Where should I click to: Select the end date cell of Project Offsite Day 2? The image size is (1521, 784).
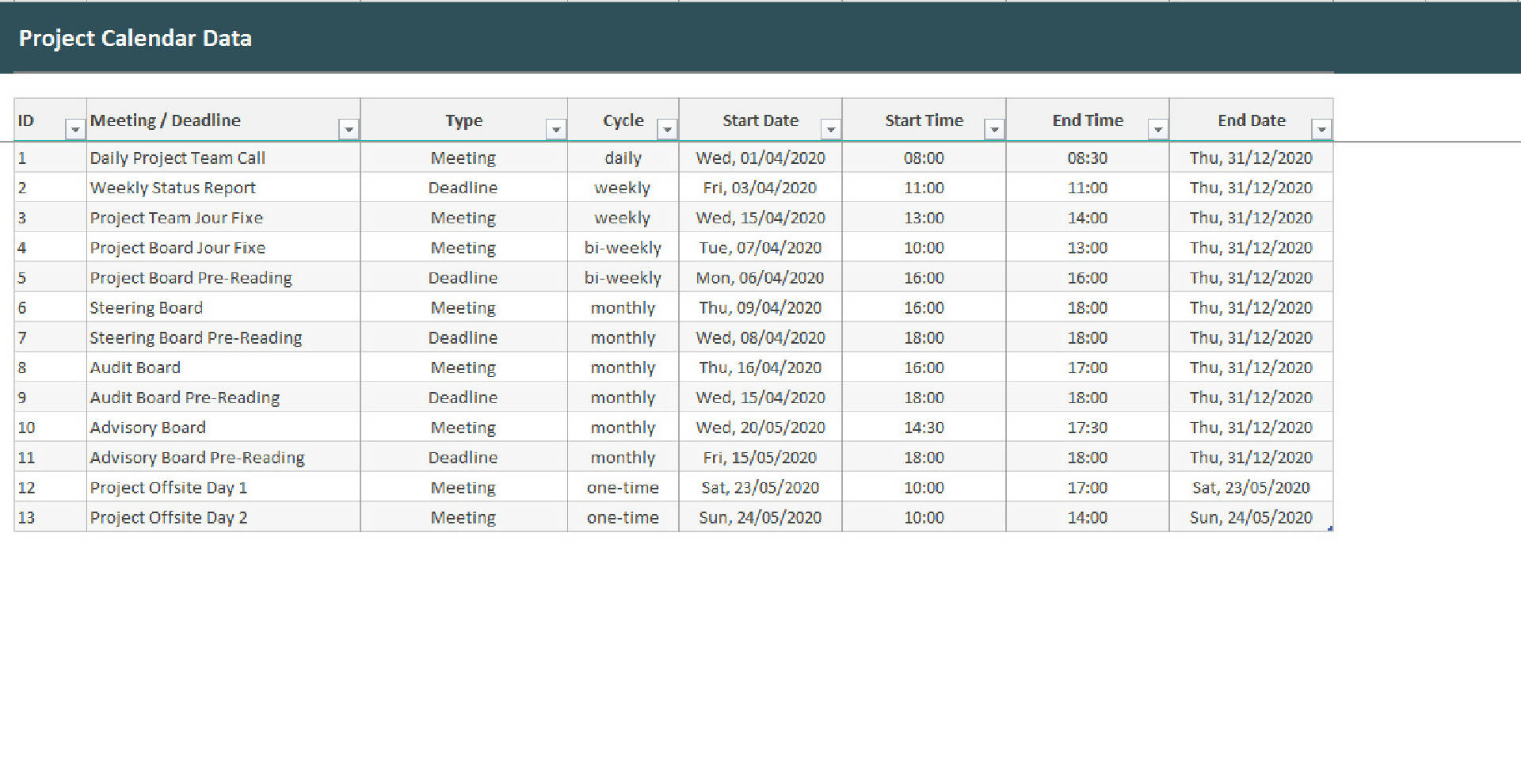click(x=1250, y=517)
